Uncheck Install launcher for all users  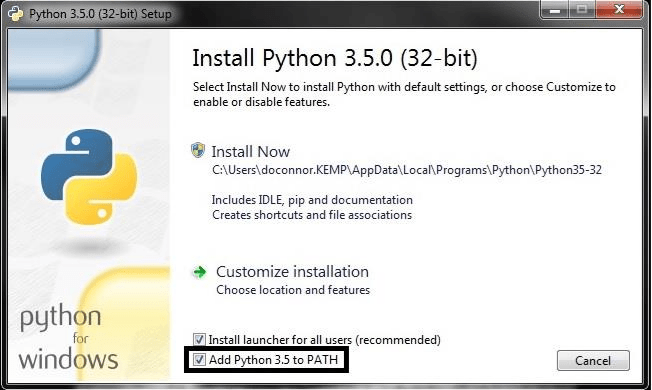(x=199, y=339)
